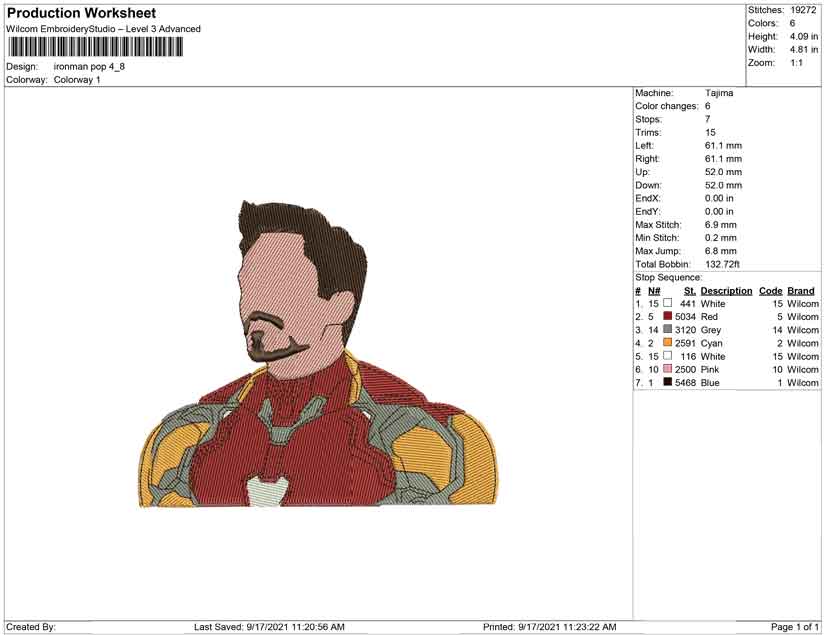
Task: Click the orange swatch labeled Cyan
Action: 667,342
